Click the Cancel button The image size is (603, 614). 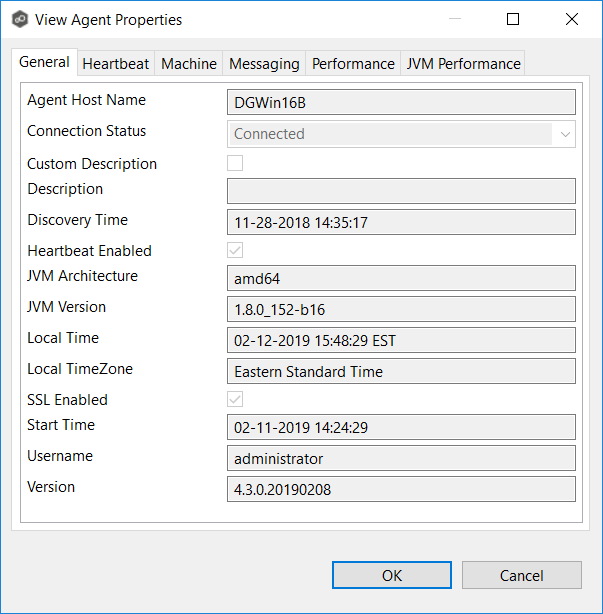[x=521, y=575]
